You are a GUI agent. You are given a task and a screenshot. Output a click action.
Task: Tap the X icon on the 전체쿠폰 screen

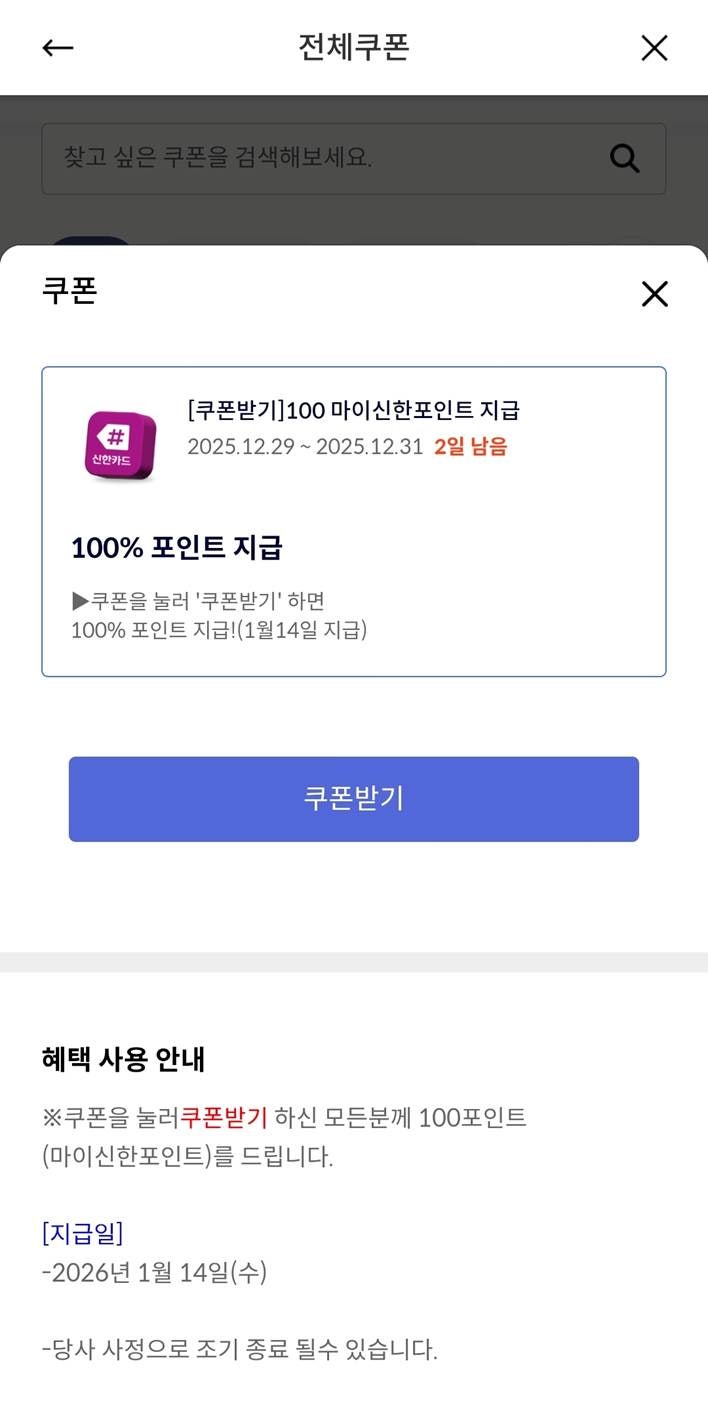655,47
